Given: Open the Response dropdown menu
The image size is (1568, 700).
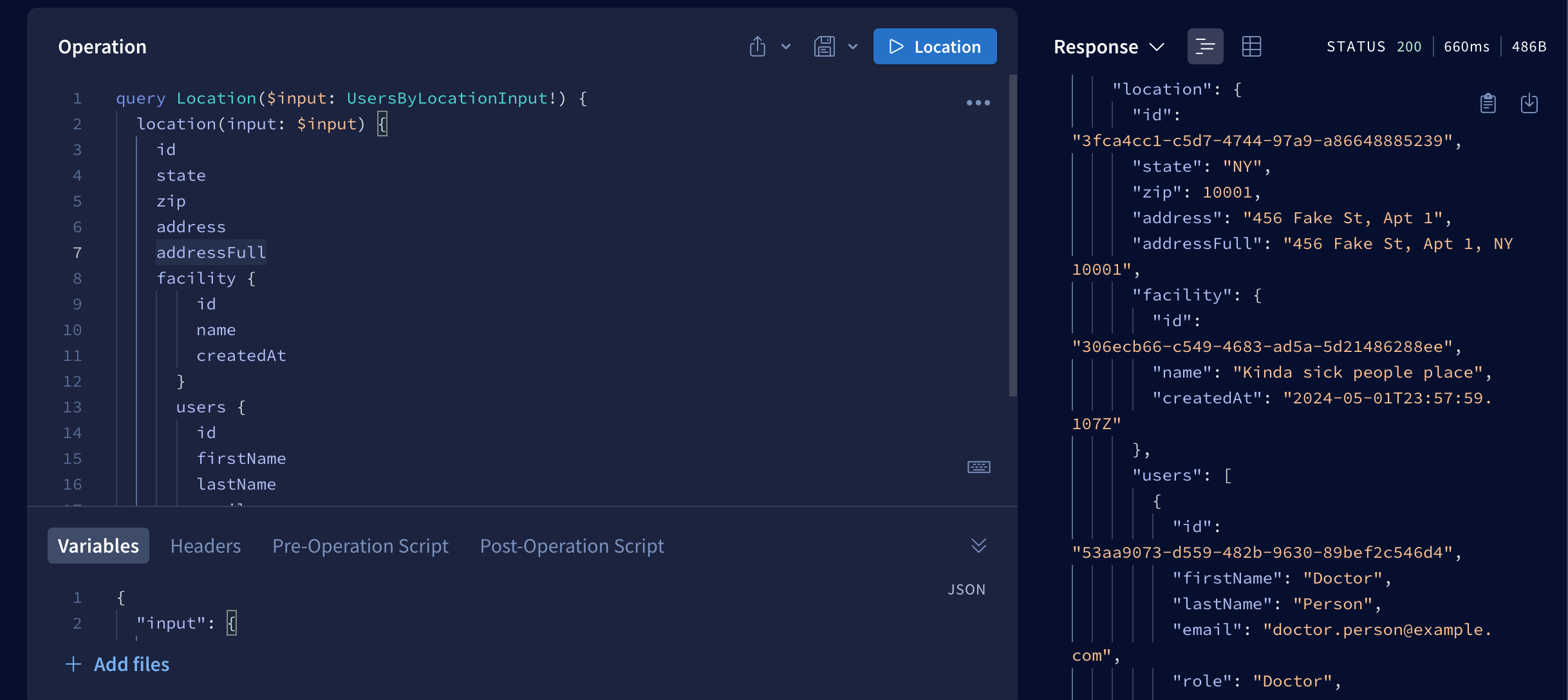Looking at the screenshot, I should point(1109,46).
